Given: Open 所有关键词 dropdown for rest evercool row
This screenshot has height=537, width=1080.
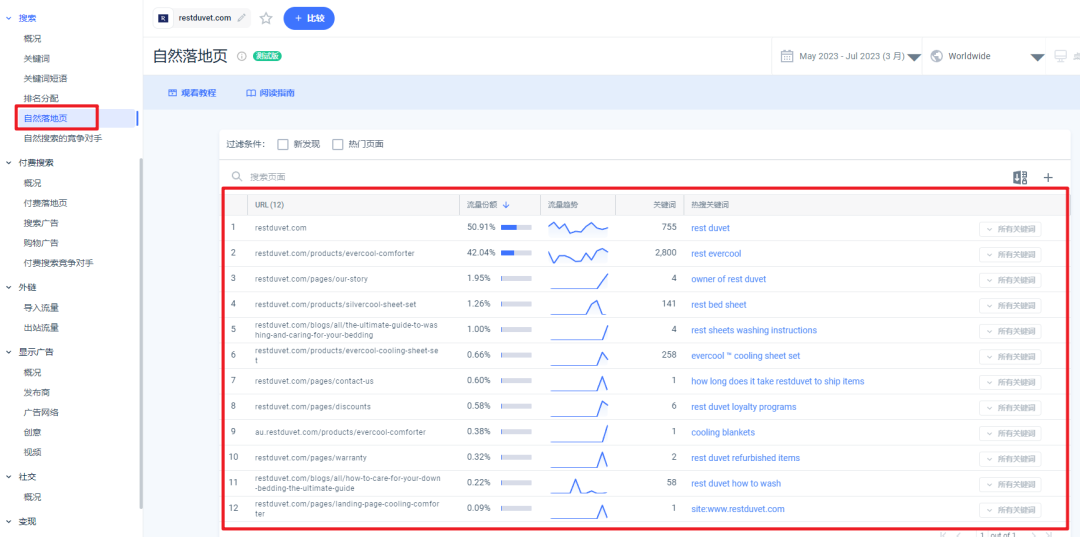Looking at the screenshot, I should [x=1010, y=255].
